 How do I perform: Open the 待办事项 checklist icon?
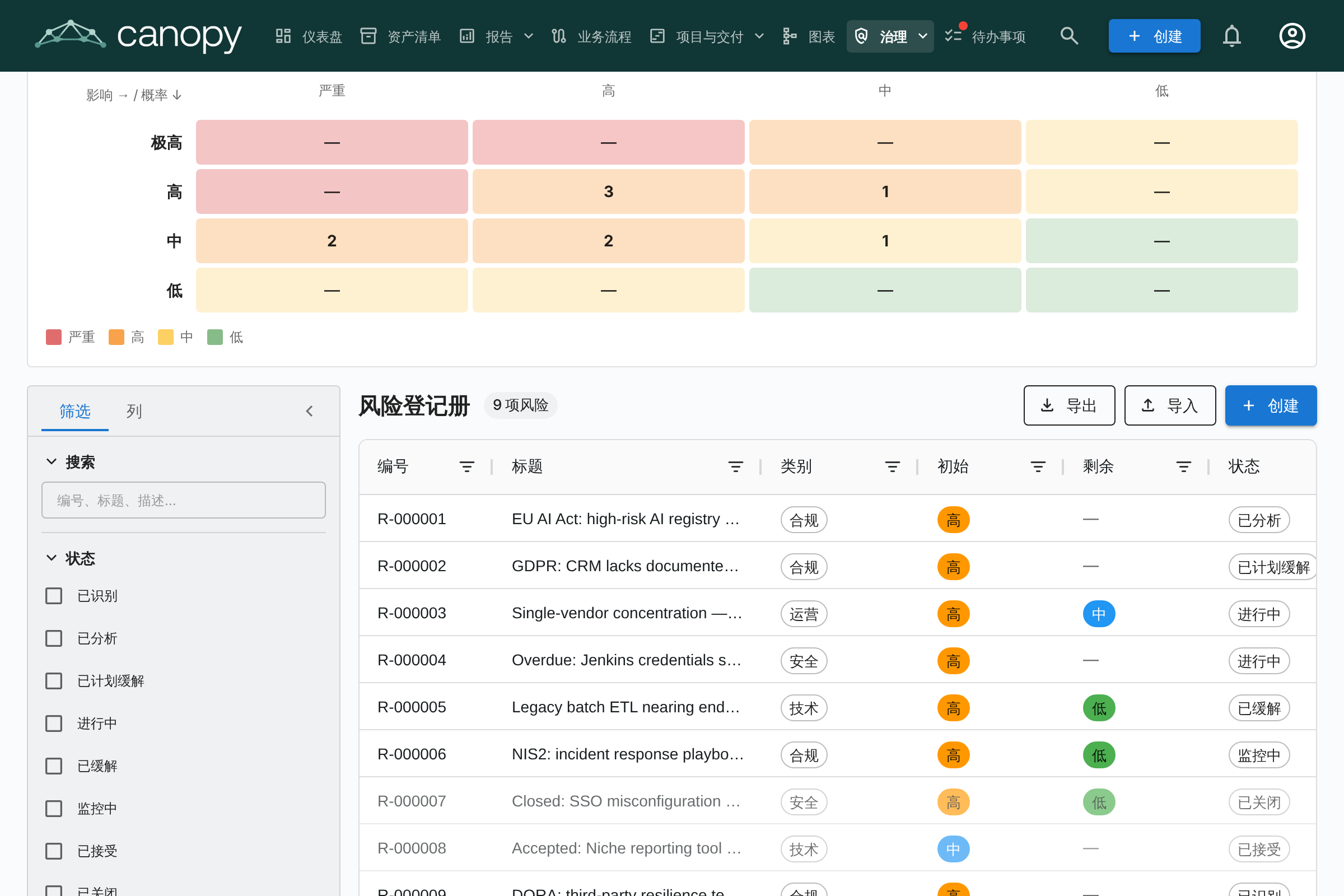[x=953, y=36]
